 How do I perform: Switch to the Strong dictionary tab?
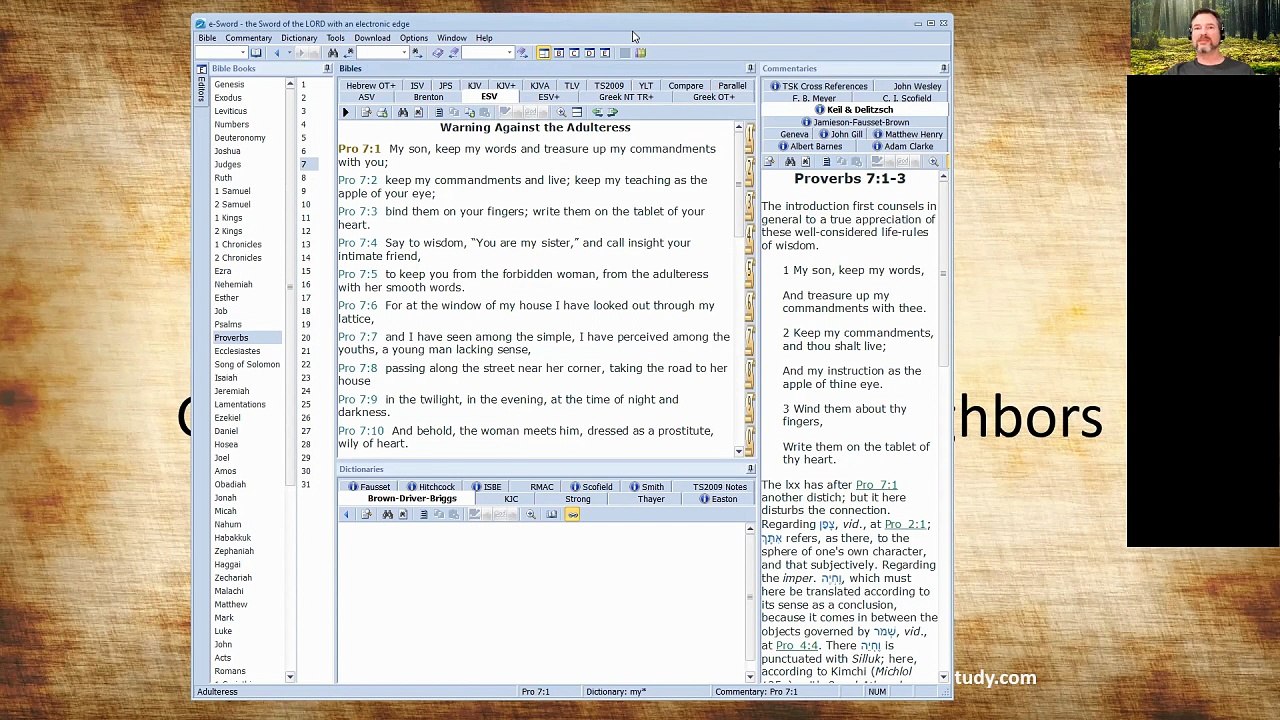(578, 499)
